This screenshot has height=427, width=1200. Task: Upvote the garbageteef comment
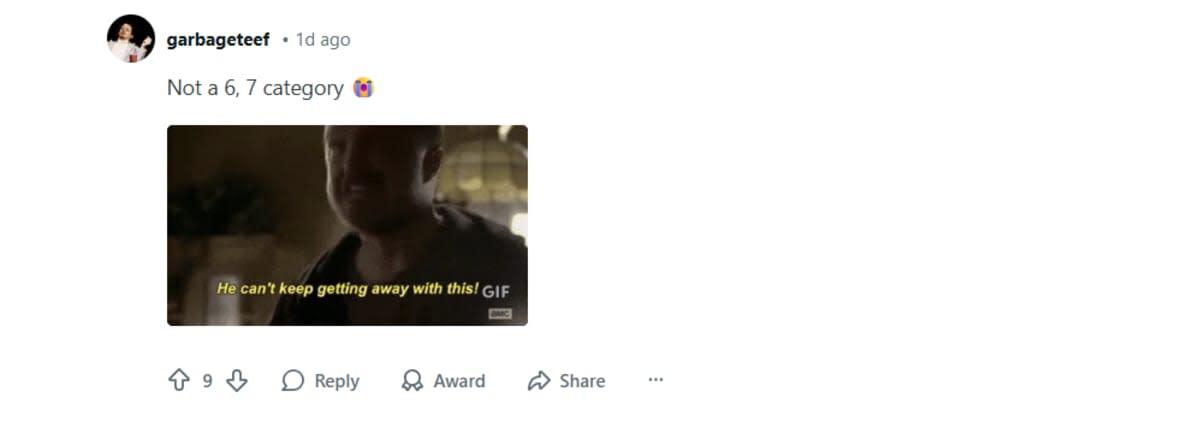(178, 381)
